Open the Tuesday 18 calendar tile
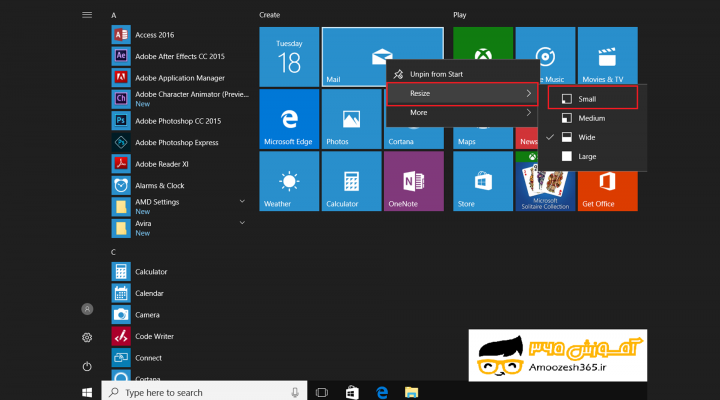The height and width of the screenshot is (400, 720). coord(289,57)
